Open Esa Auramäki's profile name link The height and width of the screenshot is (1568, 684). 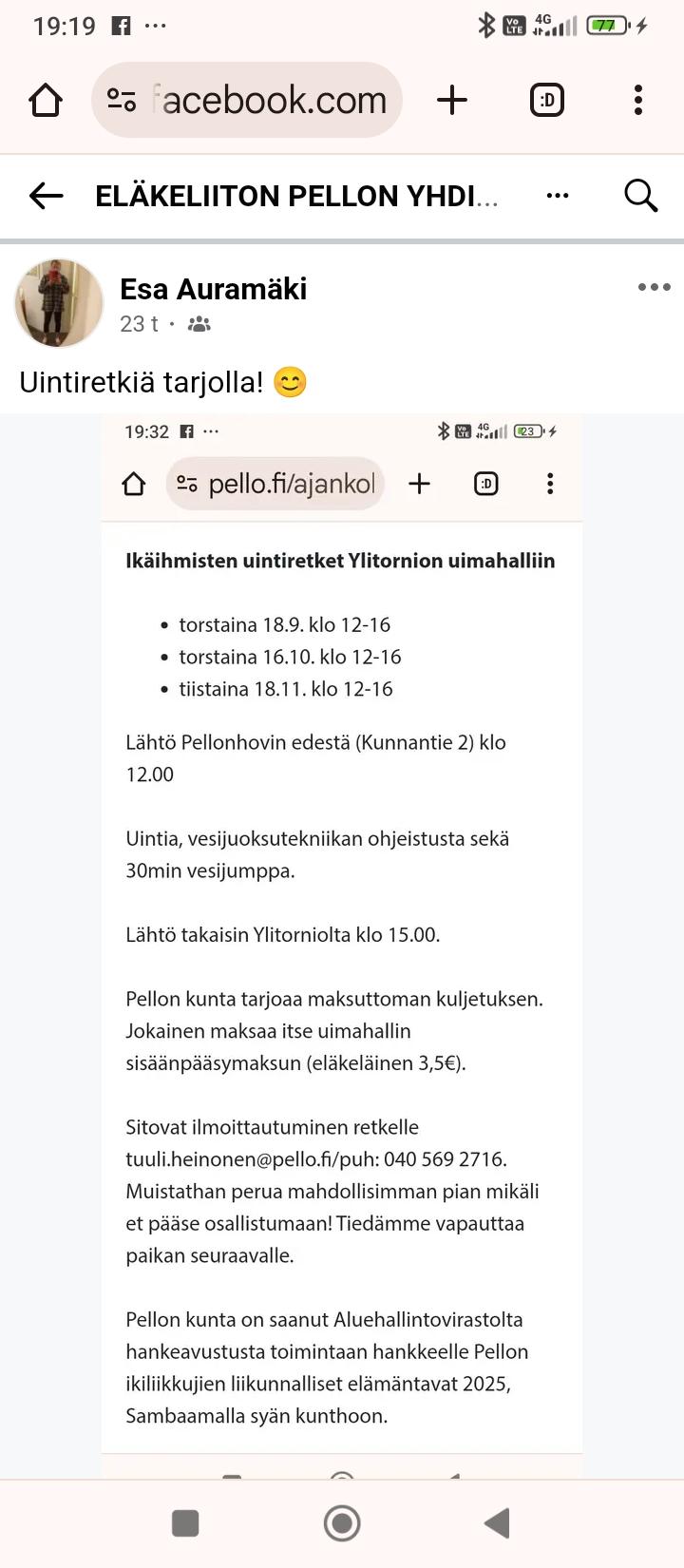213,289
